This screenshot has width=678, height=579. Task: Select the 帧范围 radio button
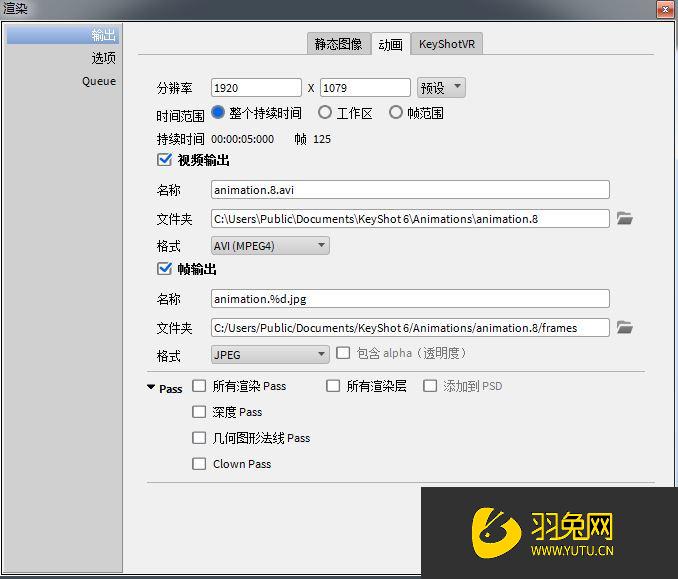[x=396, y=112]
